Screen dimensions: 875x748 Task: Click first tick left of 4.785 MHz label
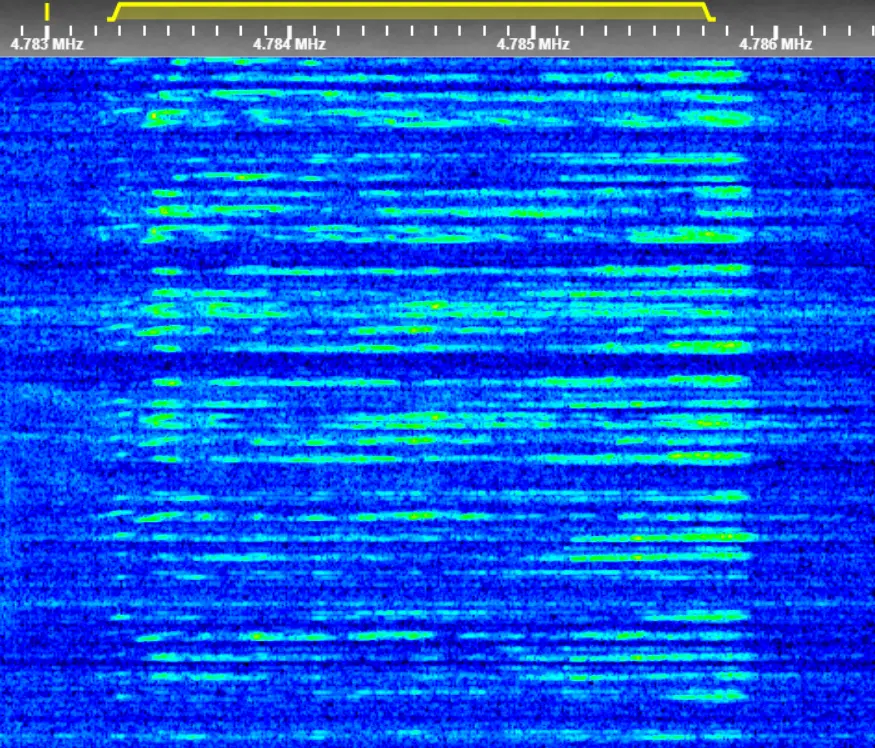[508, 30]
